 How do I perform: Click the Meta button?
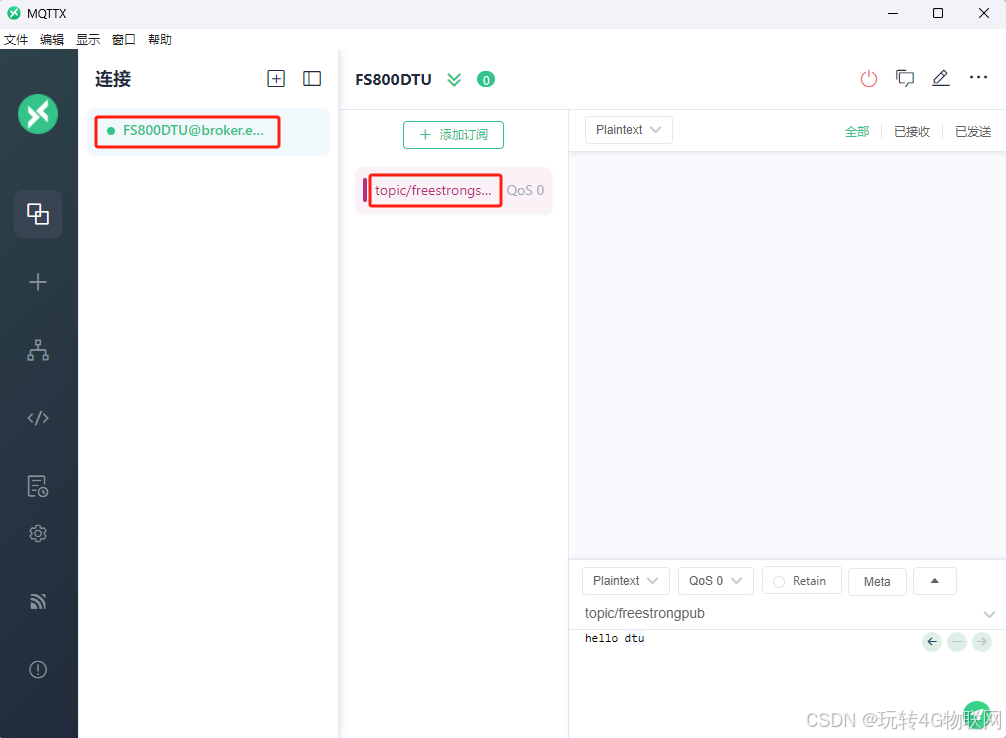(877, 582)
